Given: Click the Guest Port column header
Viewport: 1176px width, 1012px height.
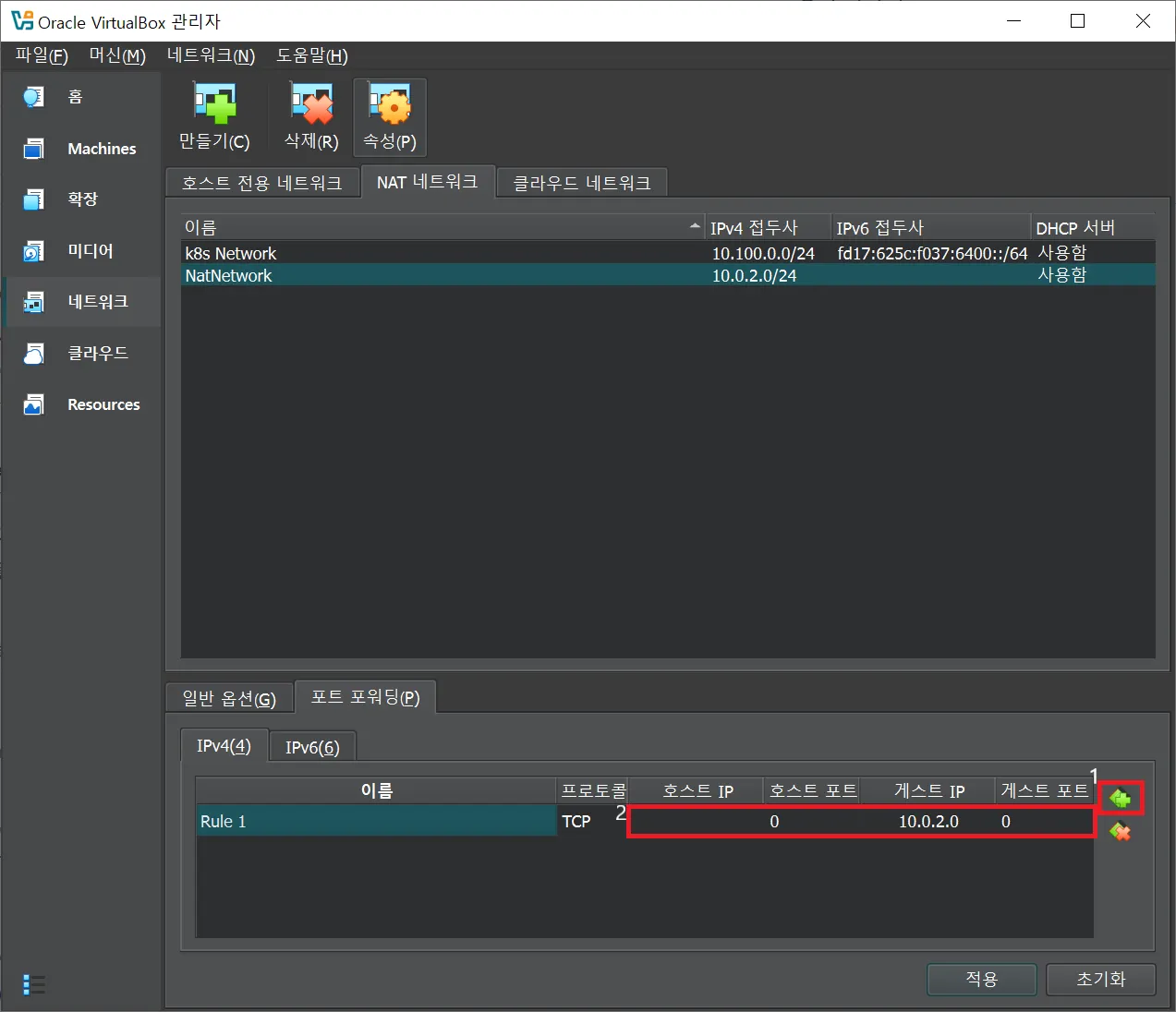Looking at the screenshot, I should click(x=1044, y=790).
